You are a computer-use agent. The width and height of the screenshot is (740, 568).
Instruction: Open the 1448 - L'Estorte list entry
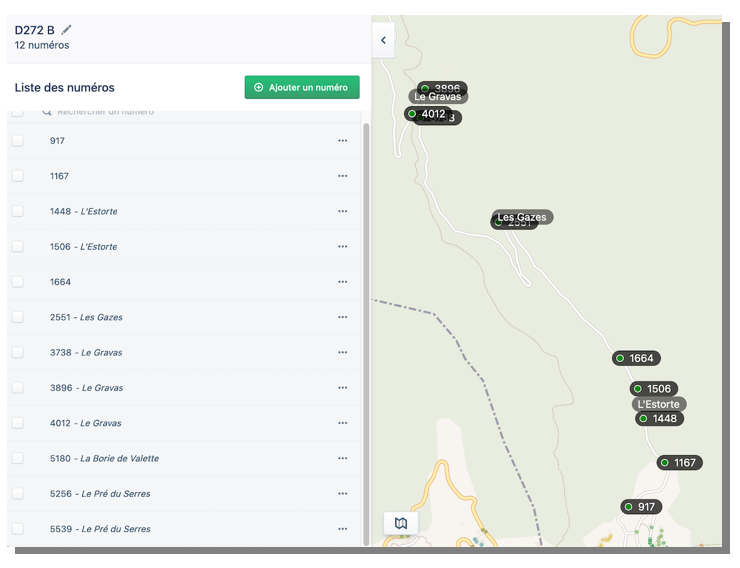pyautogui.click(x=83, y=212)
